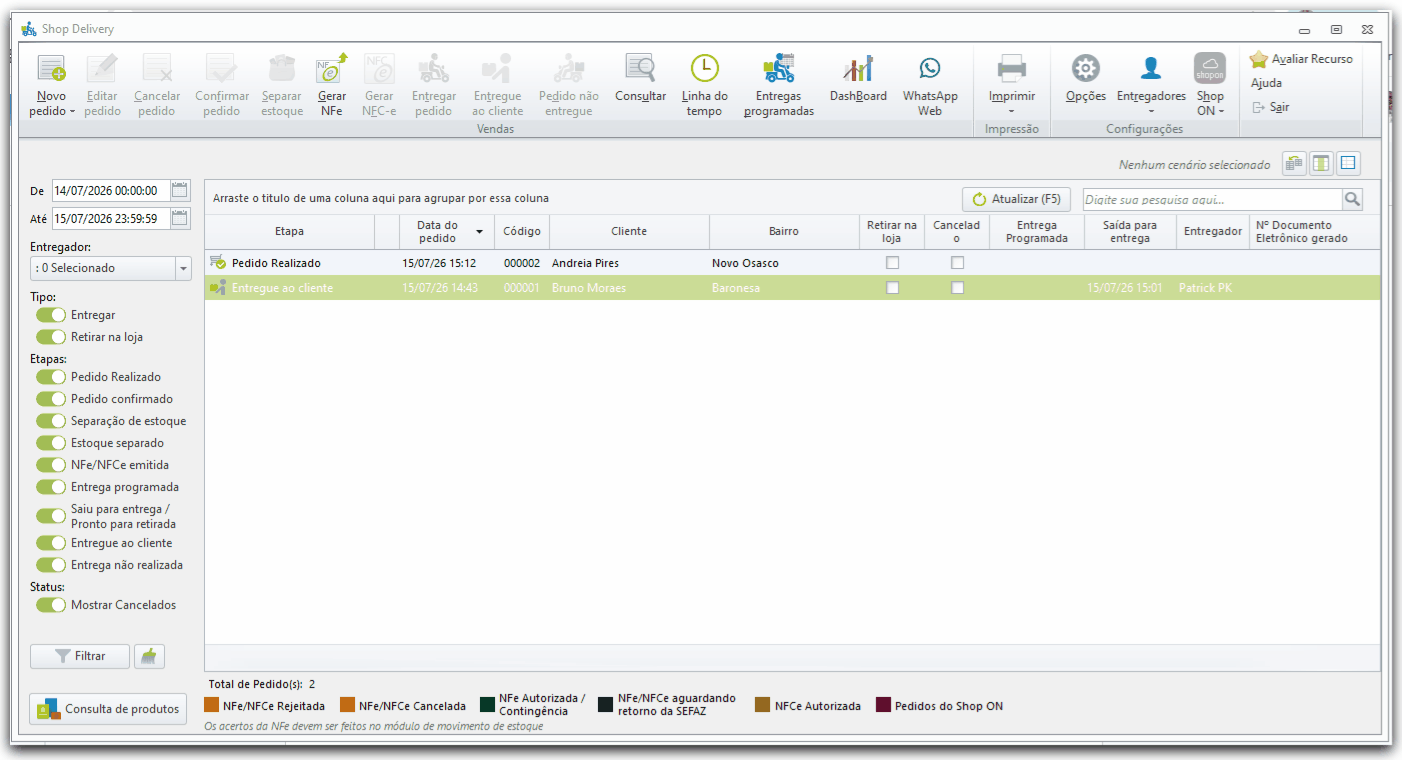Click the Entregar pedido scooter icon
The height and width of the screenshot is (760, 1402).
[x=434, y=68]
